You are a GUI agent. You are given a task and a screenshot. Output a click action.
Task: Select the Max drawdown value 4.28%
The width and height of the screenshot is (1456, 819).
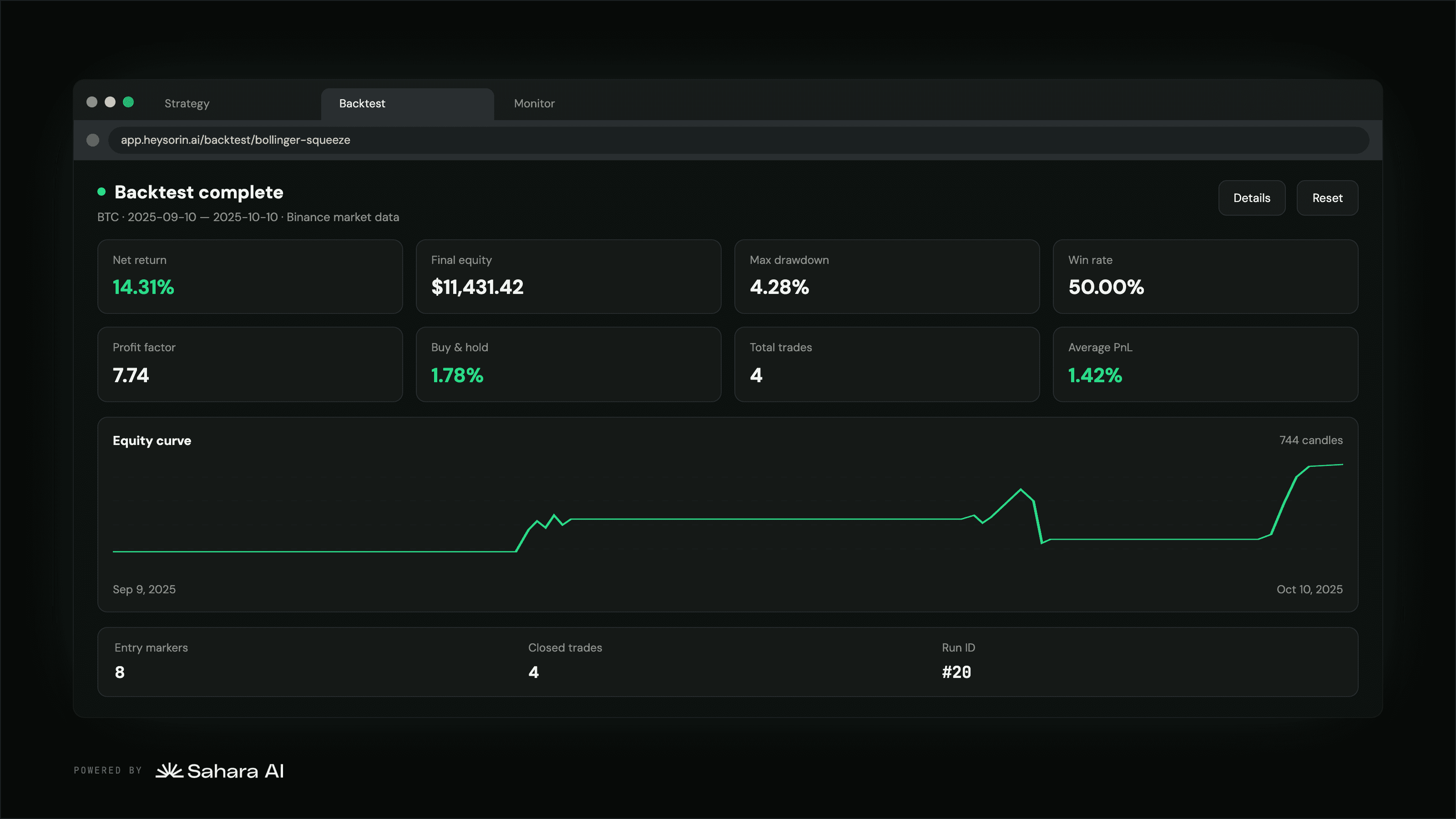(779, 287)
